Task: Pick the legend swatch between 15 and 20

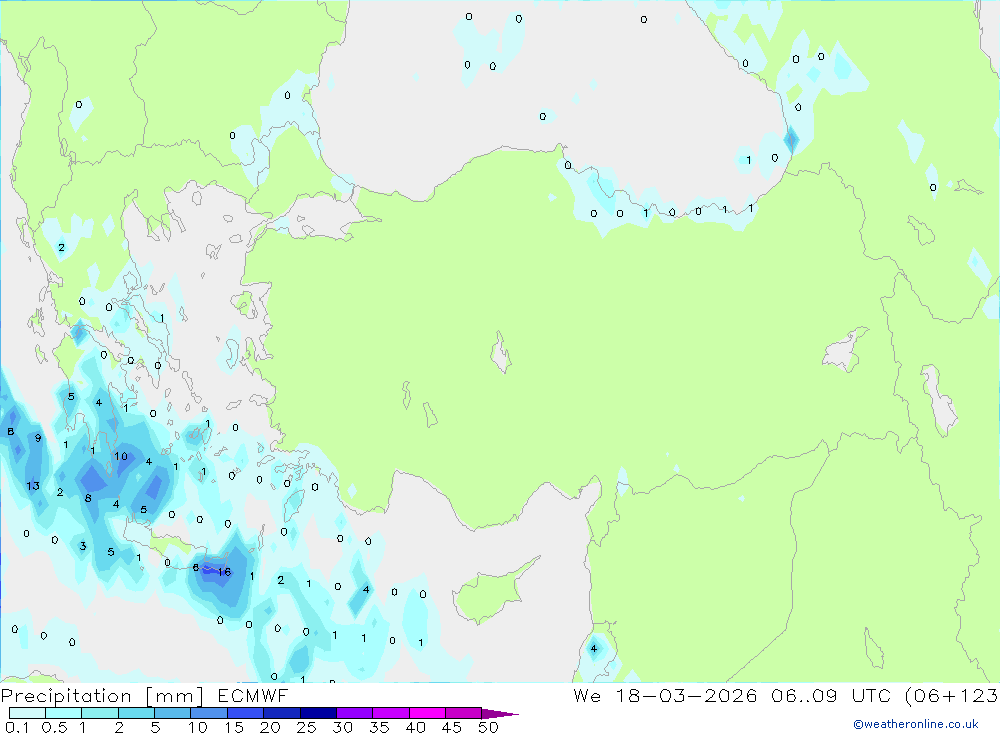Action: point(245,713)
